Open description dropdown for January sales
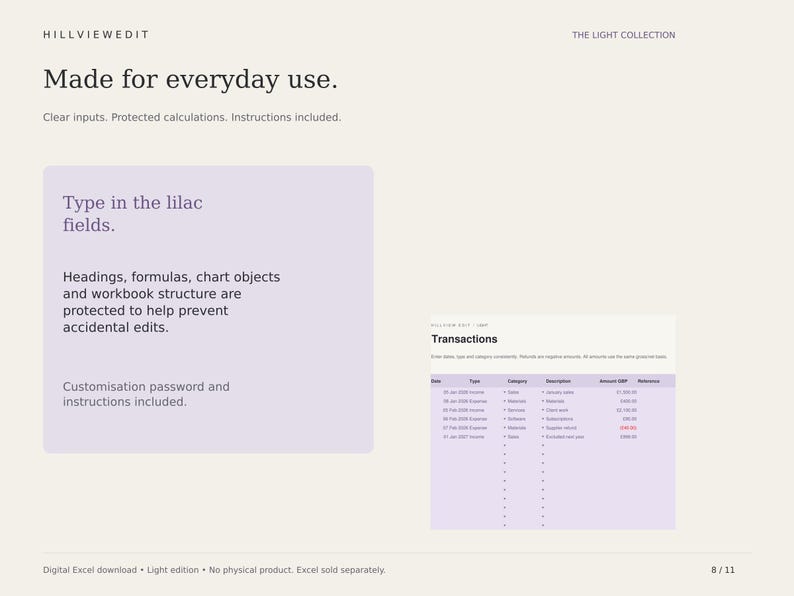The height and width of the screenshot is (596, 794). (543, 392)
